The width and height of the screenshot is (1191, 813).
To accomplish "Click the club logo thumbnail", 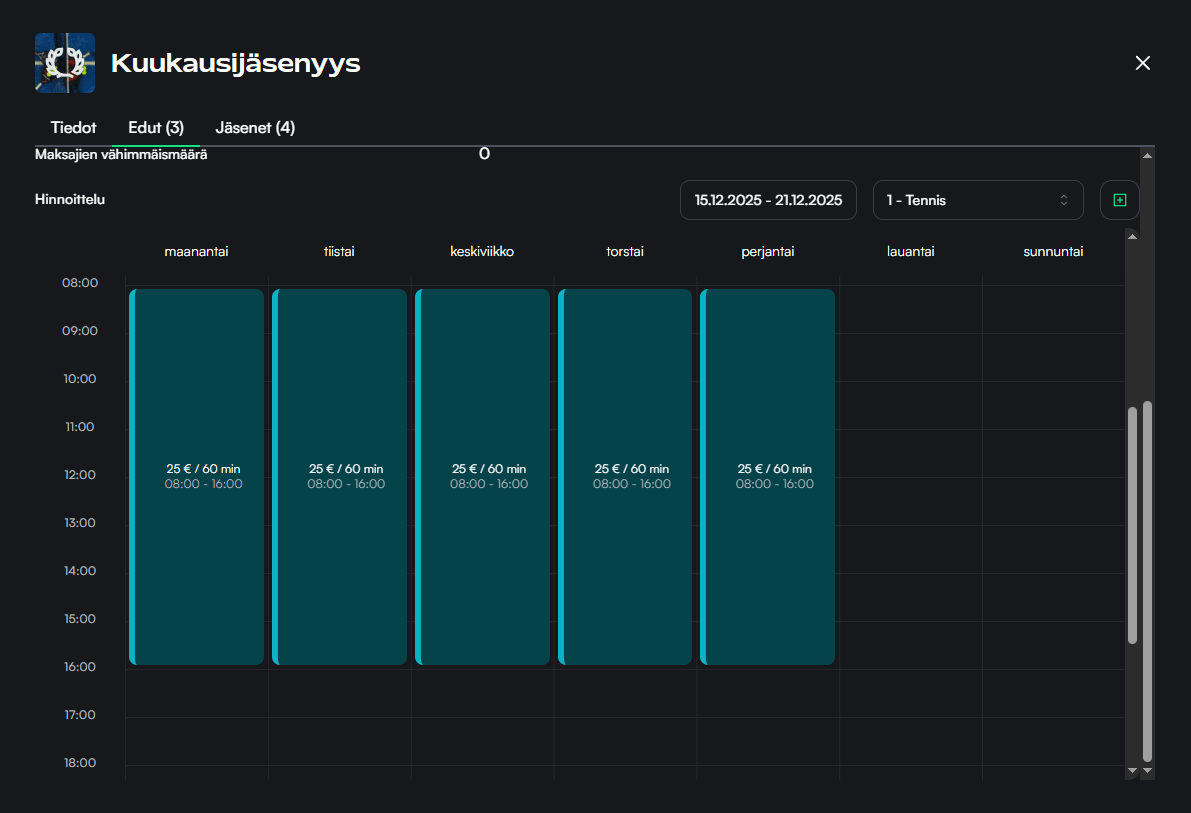I will pyautogui.click(x=65, y=63).
